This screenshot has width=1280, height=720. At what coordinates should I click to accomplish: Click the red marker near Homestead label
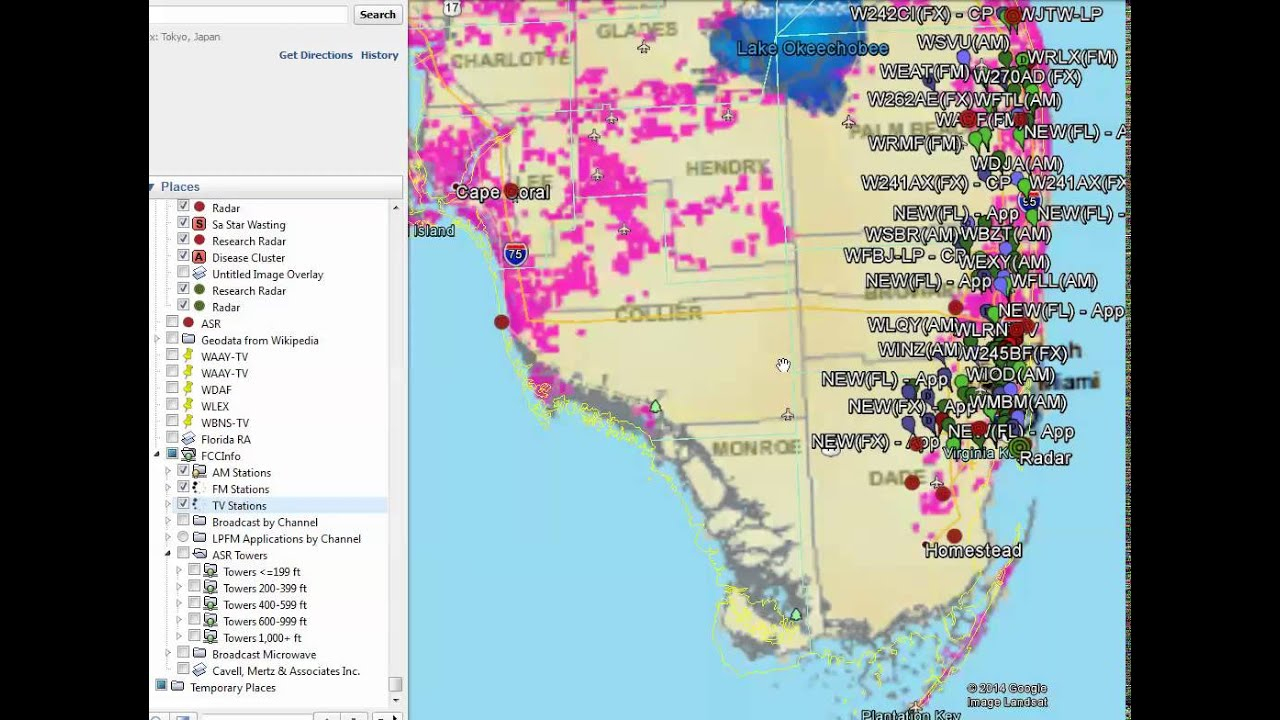point(955,536)
